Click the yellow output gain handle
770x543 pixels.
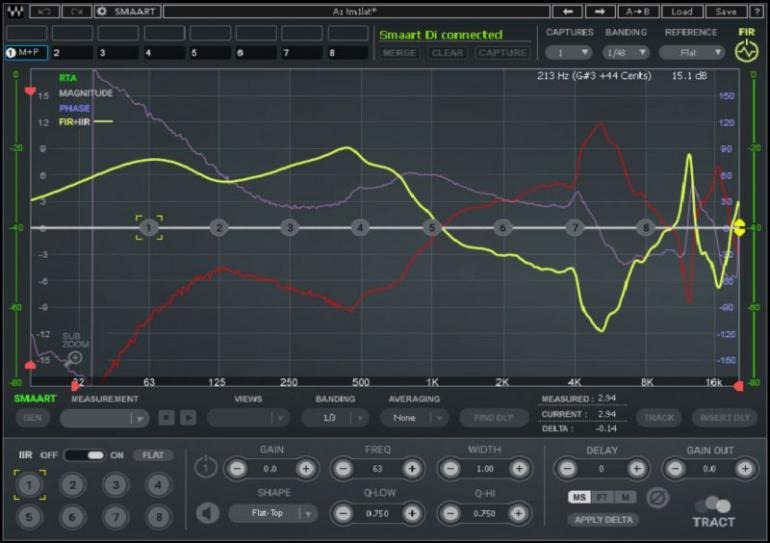point(740,228)
